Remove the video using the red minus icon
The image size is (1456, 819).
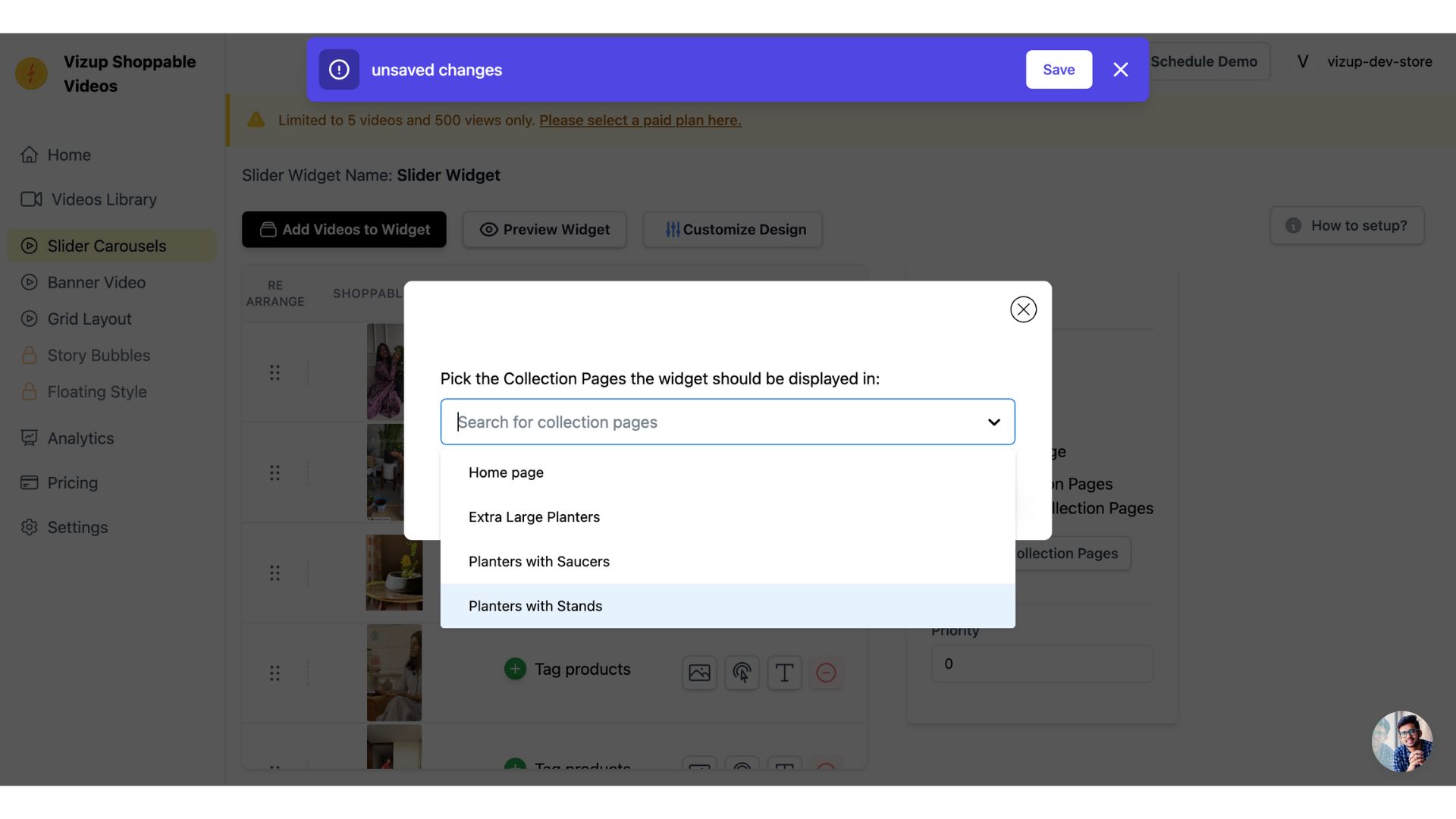pos(826,673)
